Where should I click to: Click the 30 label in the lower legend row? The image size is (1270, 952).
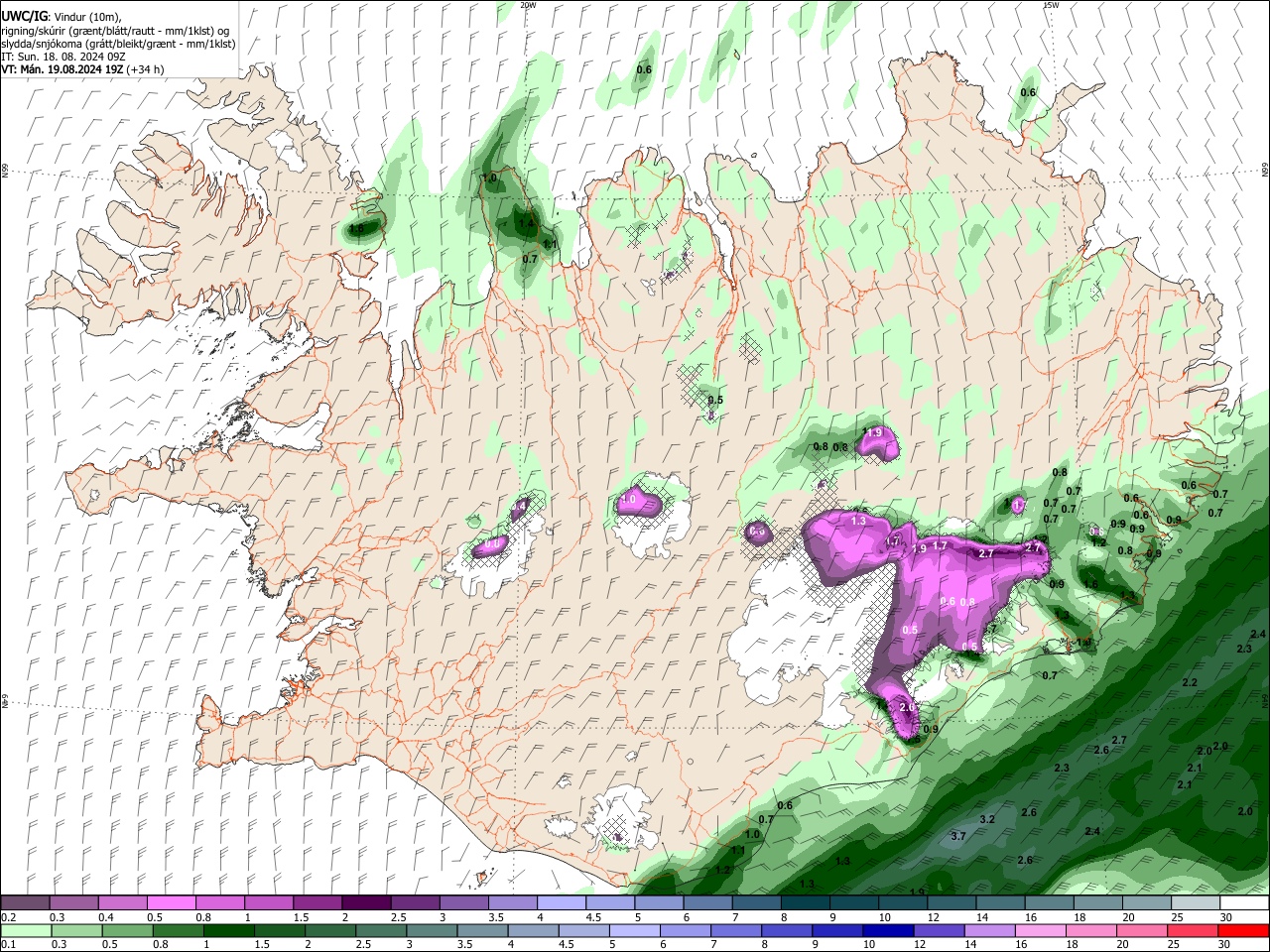tap(1226, 945)
